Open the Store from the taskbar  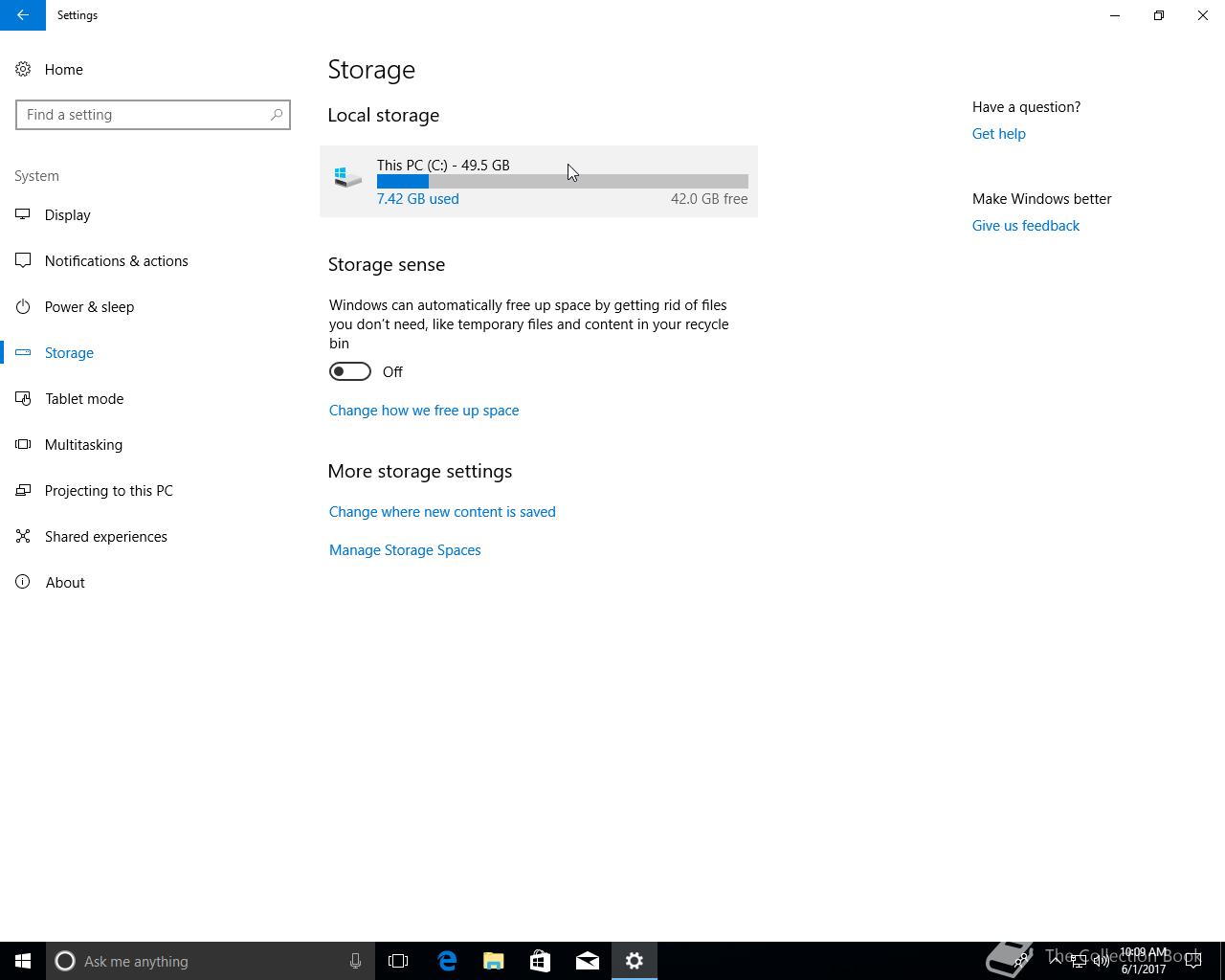pos(540,961)
